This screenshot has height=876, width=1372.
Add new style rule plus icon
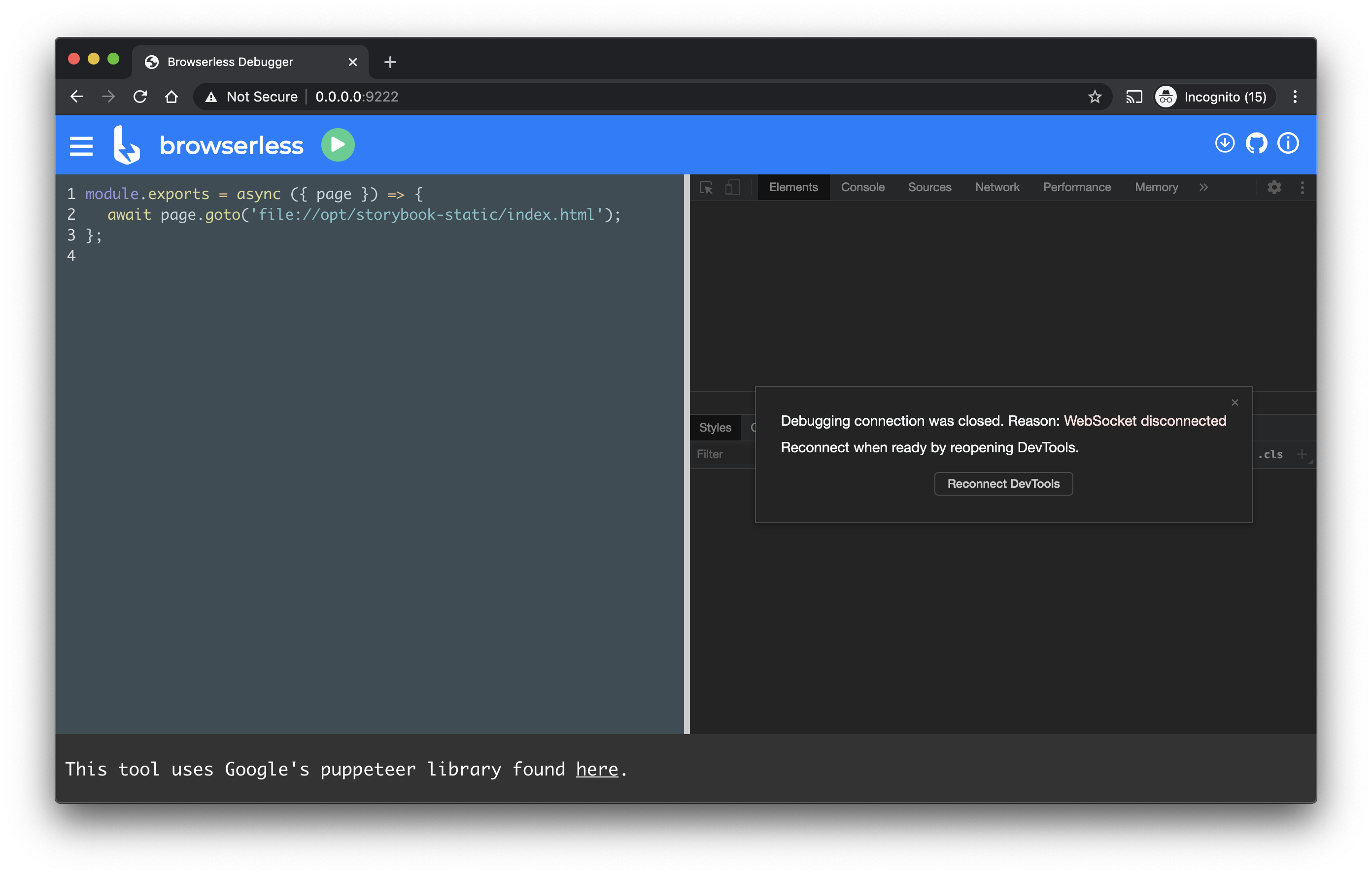[1302, 454]
